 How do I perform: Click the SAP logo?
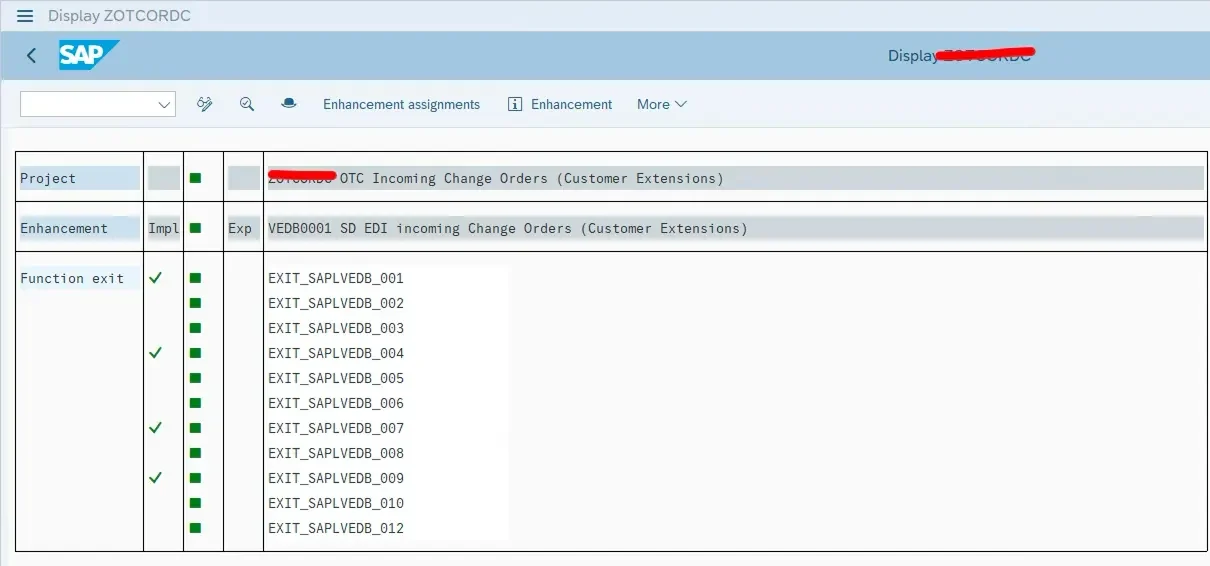[88, 56]
